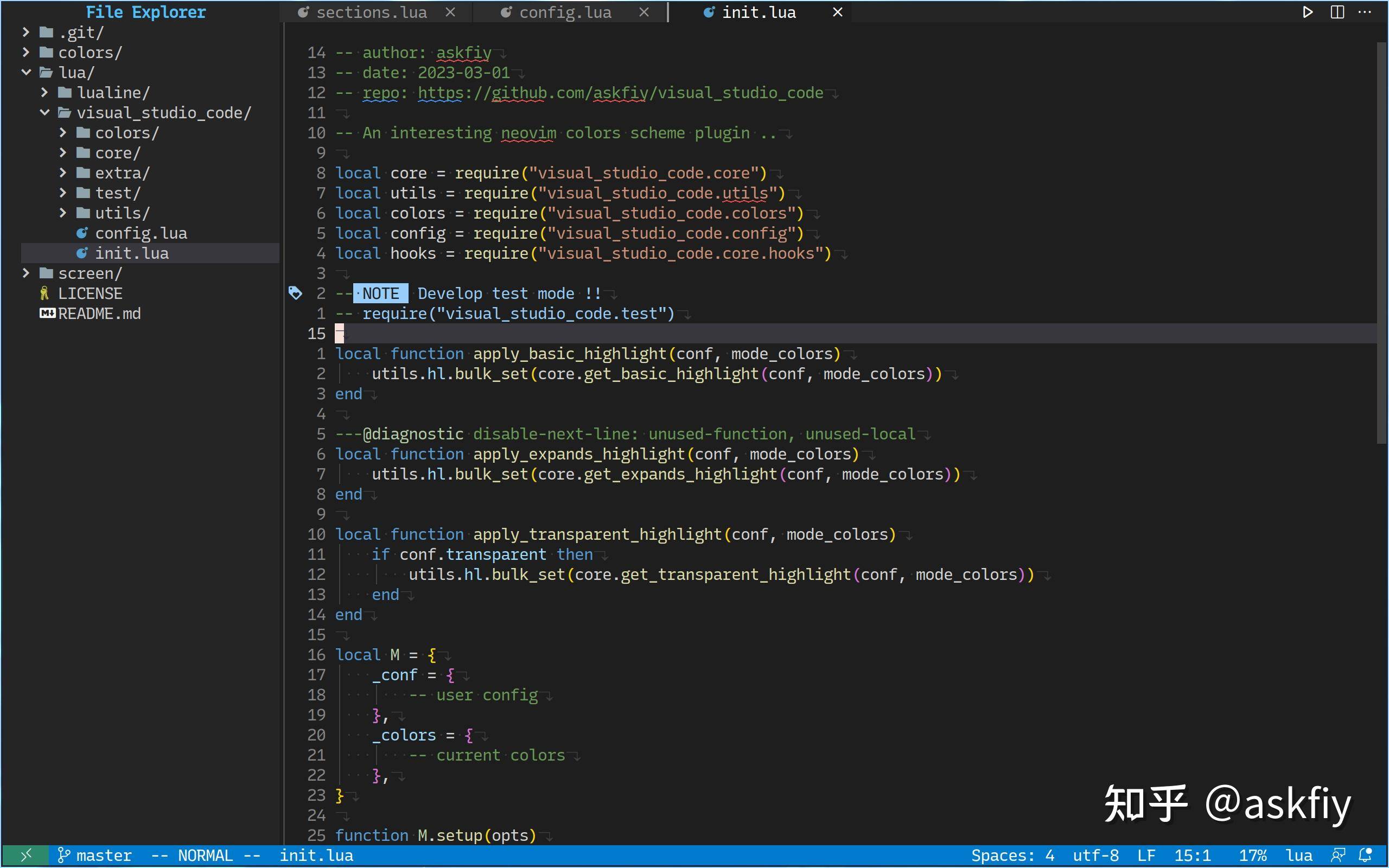Click the 17% scroll percentage indicator
The height and width of the screenshot is (868, 1389).
pos(1253,856)
